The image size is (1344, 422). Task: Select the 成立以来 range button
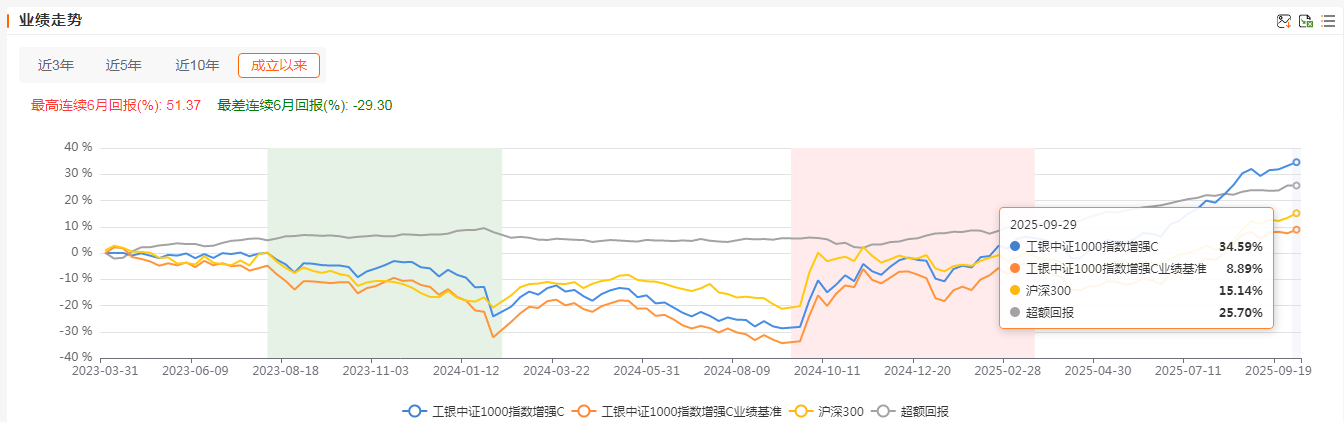(x=279, y=66)
